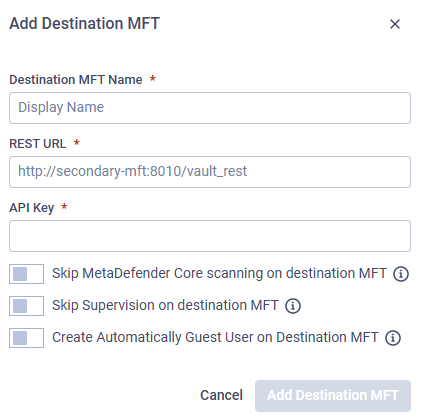Click the red asterisk beside API Key
This screenshot has height=418, width=421.
(x=64, y=207)
